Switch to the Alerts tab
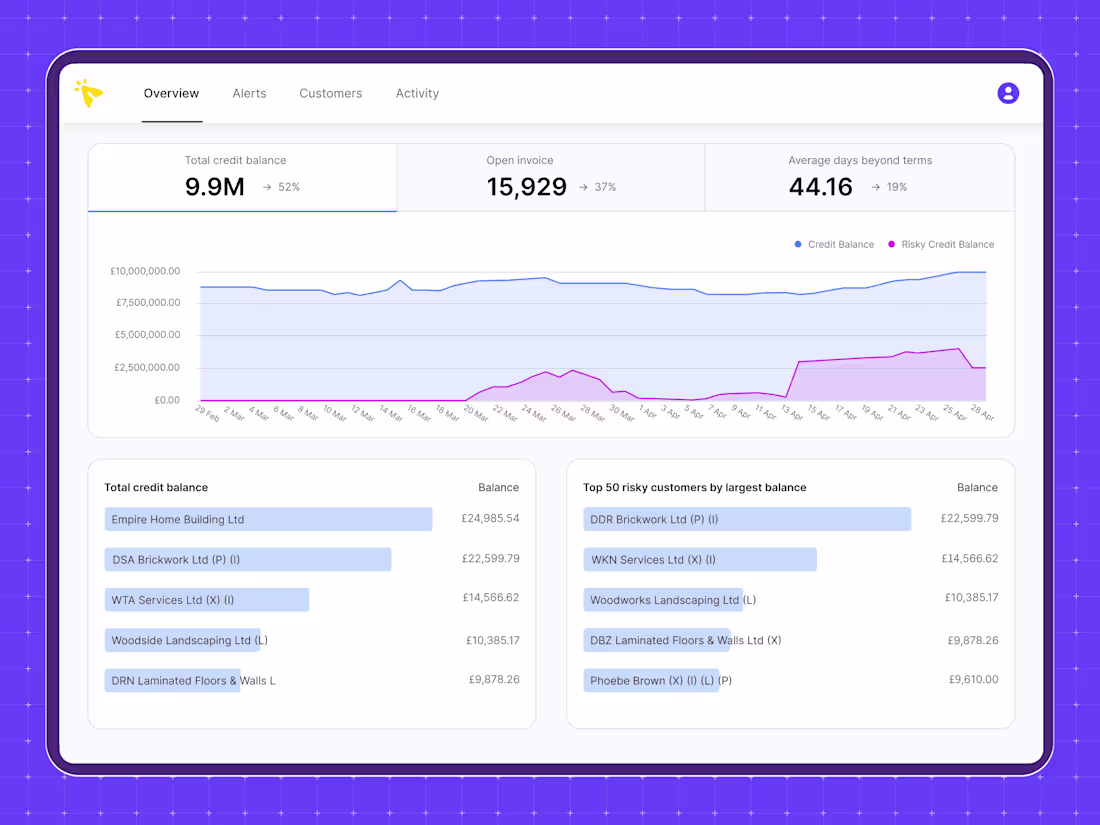 [x=249, y=93]
